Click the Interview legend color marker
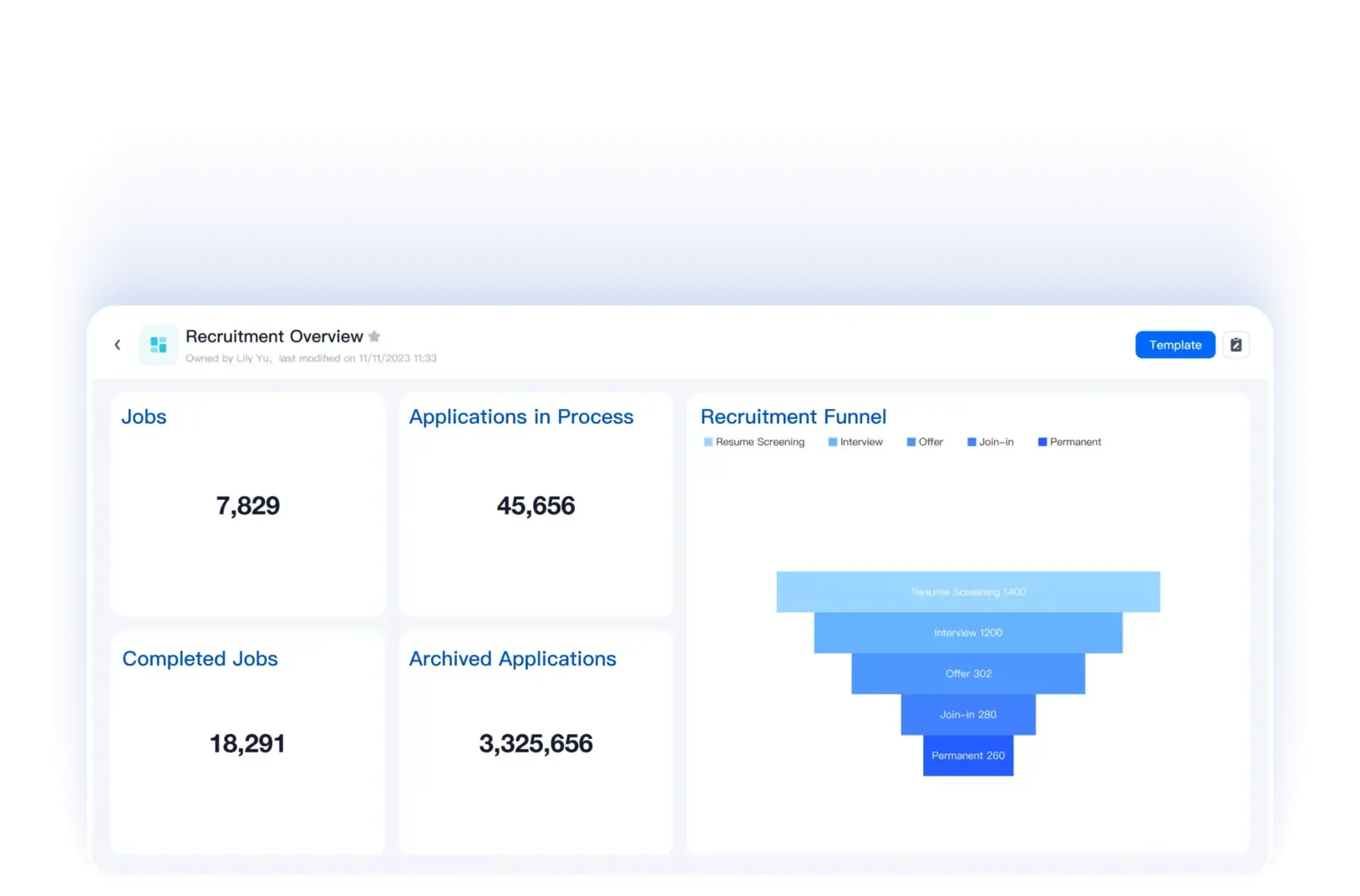Viewport: 1360px width, 896px height. point(831,441)
